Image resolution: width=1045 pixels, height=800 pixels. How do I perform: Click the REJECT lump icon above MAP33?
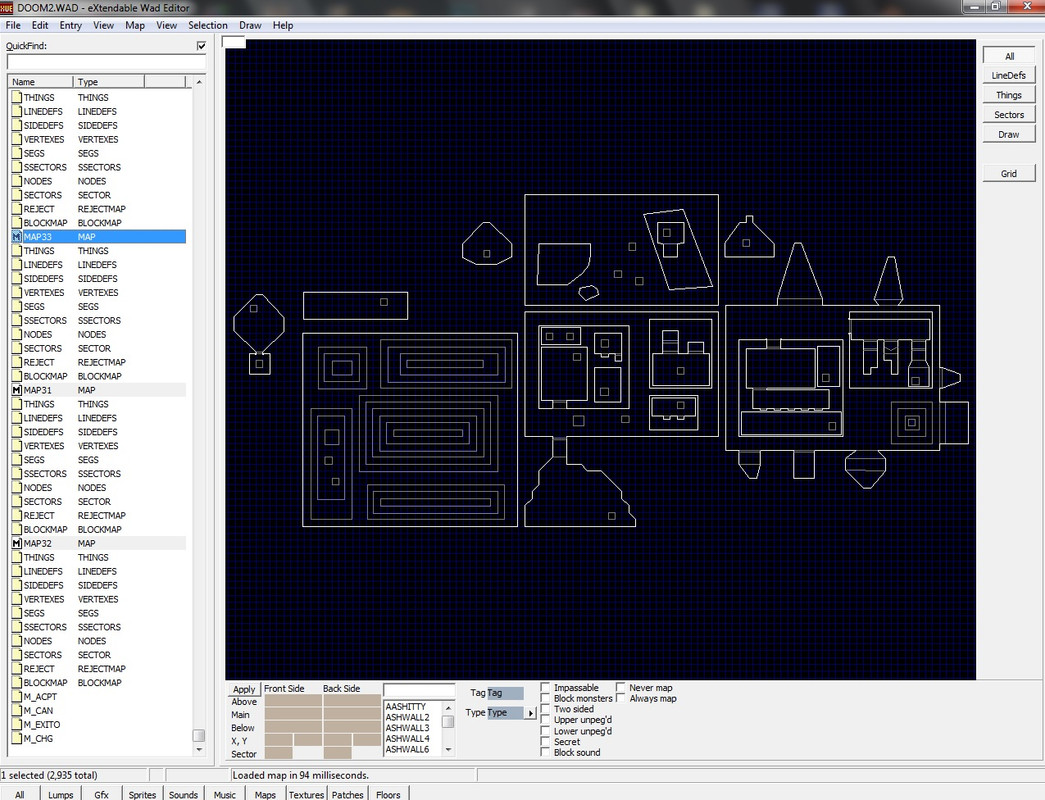coord(17,209)
